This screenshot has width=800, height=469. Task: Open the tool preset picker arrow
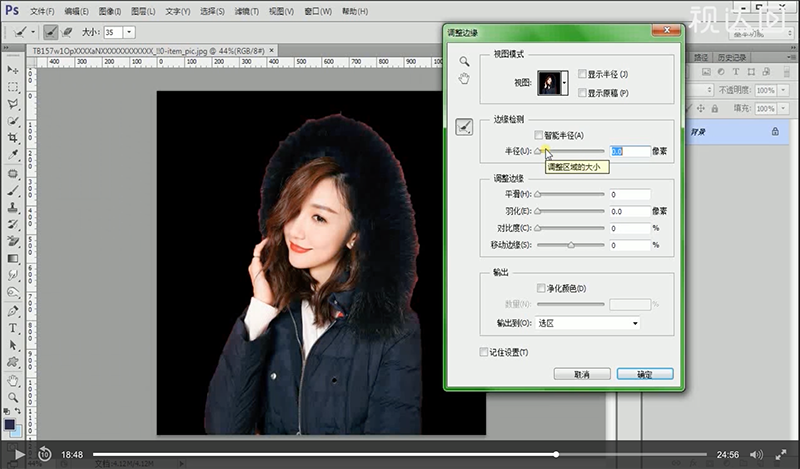click(33, 32)
